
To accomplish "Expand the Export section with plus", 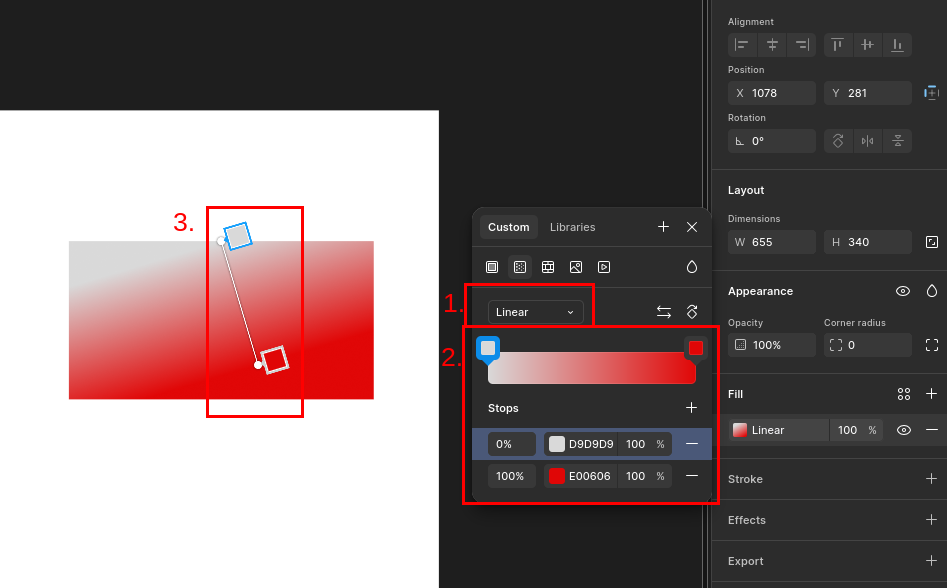I will [x=932, y=561].
